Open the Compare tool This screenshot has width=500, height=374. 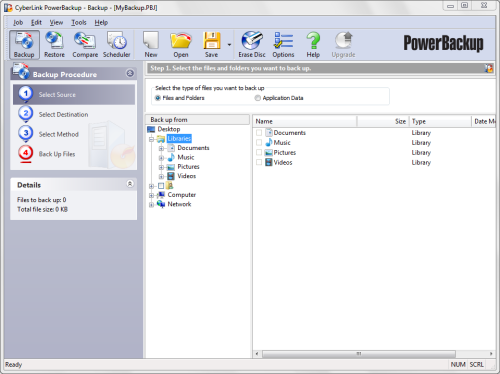85,45
